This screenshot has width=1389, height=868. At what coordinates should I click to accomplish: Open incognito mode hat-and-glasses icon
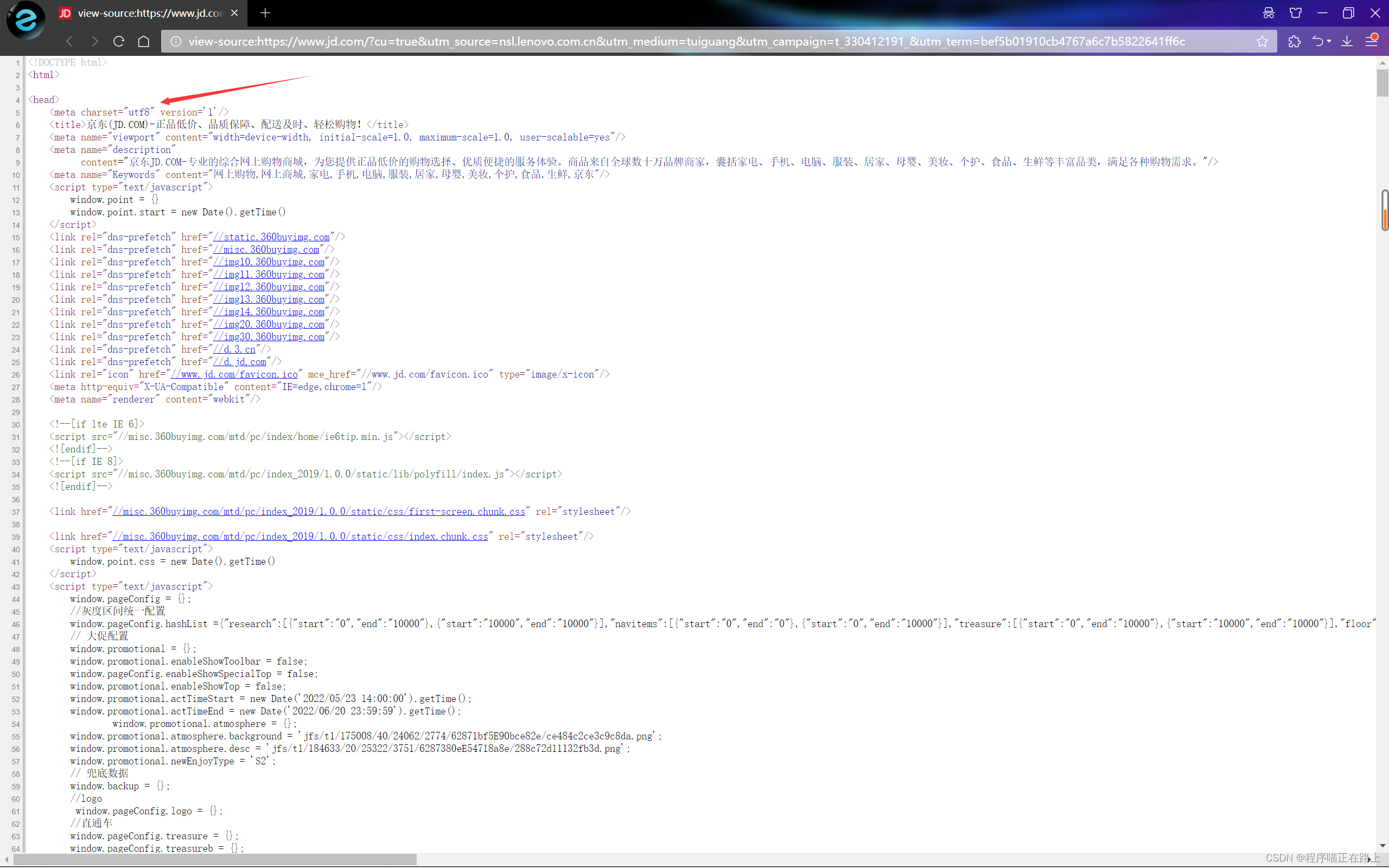(x=1269, y=12)
